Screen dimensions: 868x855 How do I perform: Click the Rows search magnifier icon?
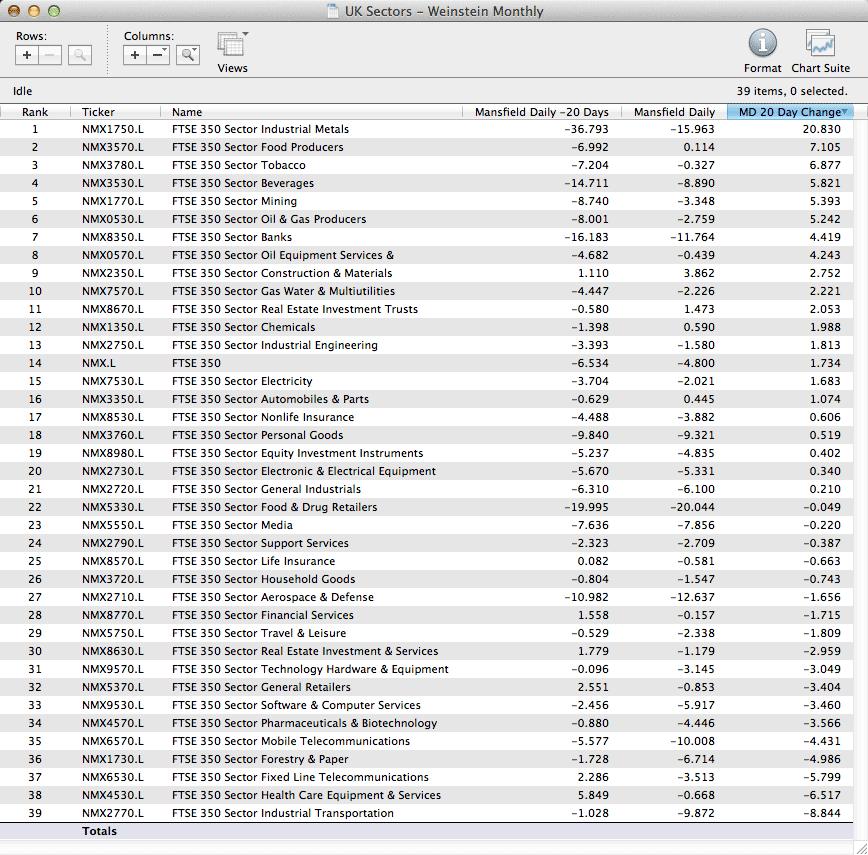click(x=80, y=56)
